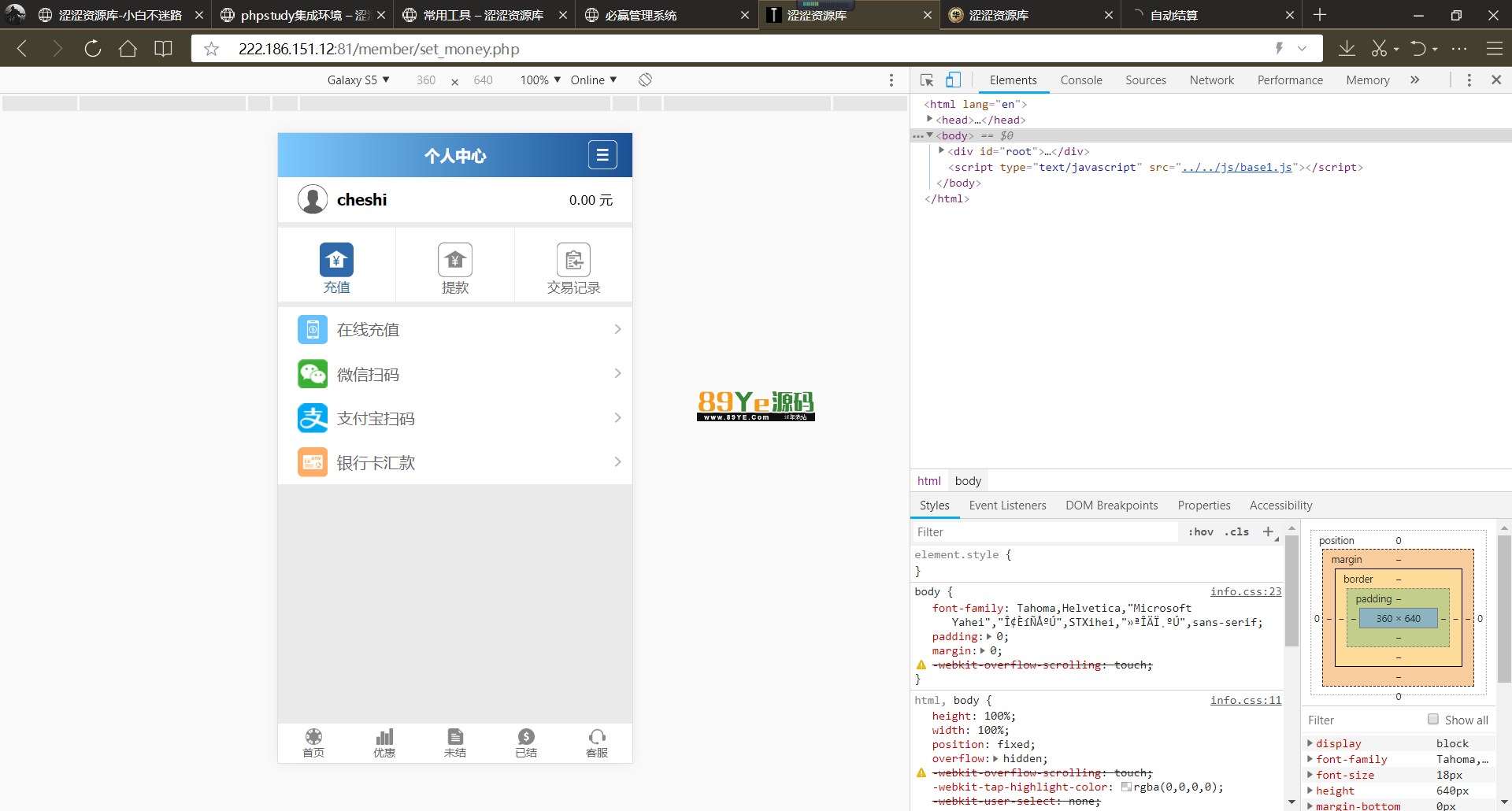Click the html breadcrumb item
The height and width of the screenshot is (811, 1512).
[x=928, y=481]
